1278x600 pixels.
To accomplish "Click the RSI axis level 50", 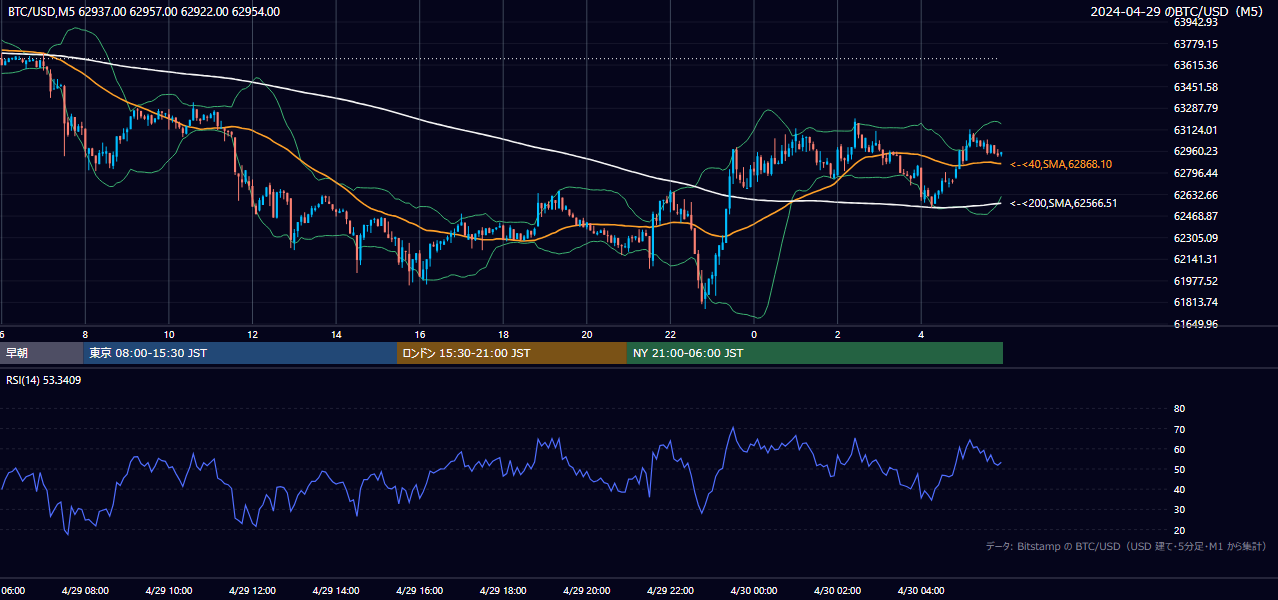I will pyautogui.click(x=1179, y=469).
